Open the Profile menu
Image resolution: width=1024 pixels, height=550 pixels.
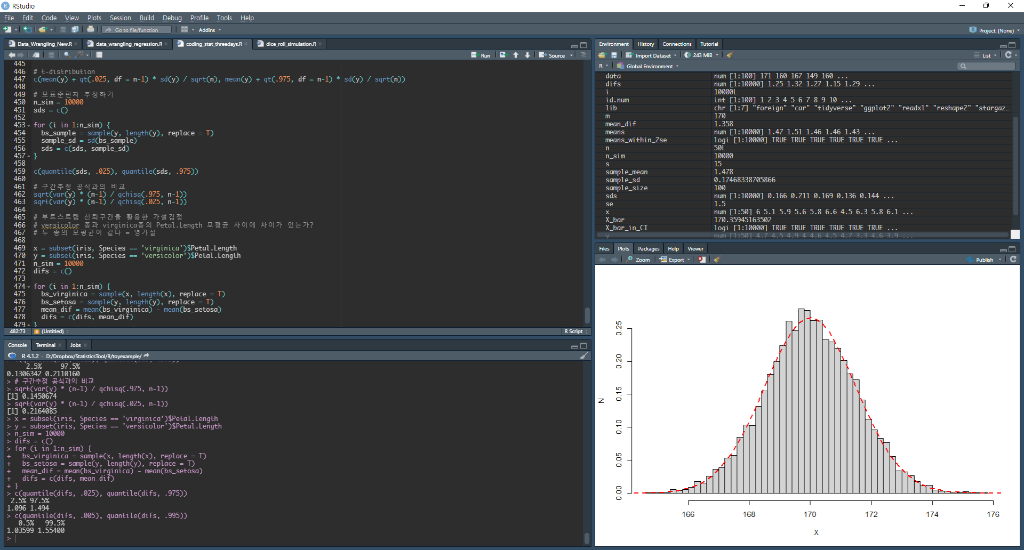pos(199,18)
